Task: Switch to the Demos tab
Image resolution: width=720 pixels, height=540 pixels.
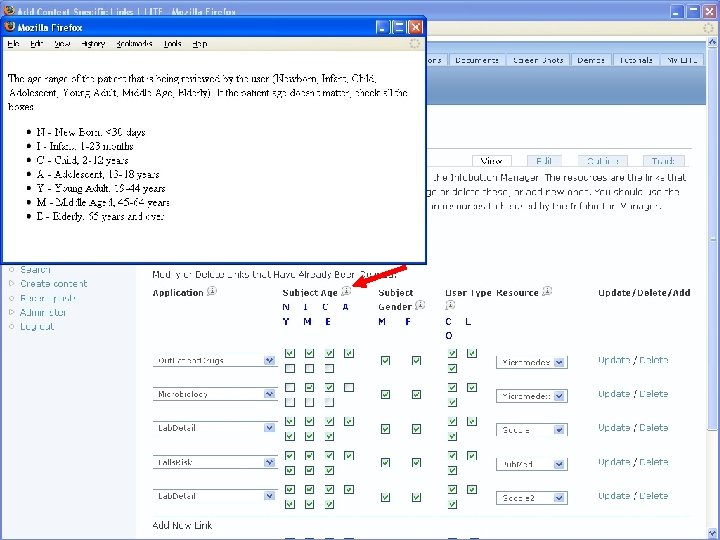Action: 591,60
